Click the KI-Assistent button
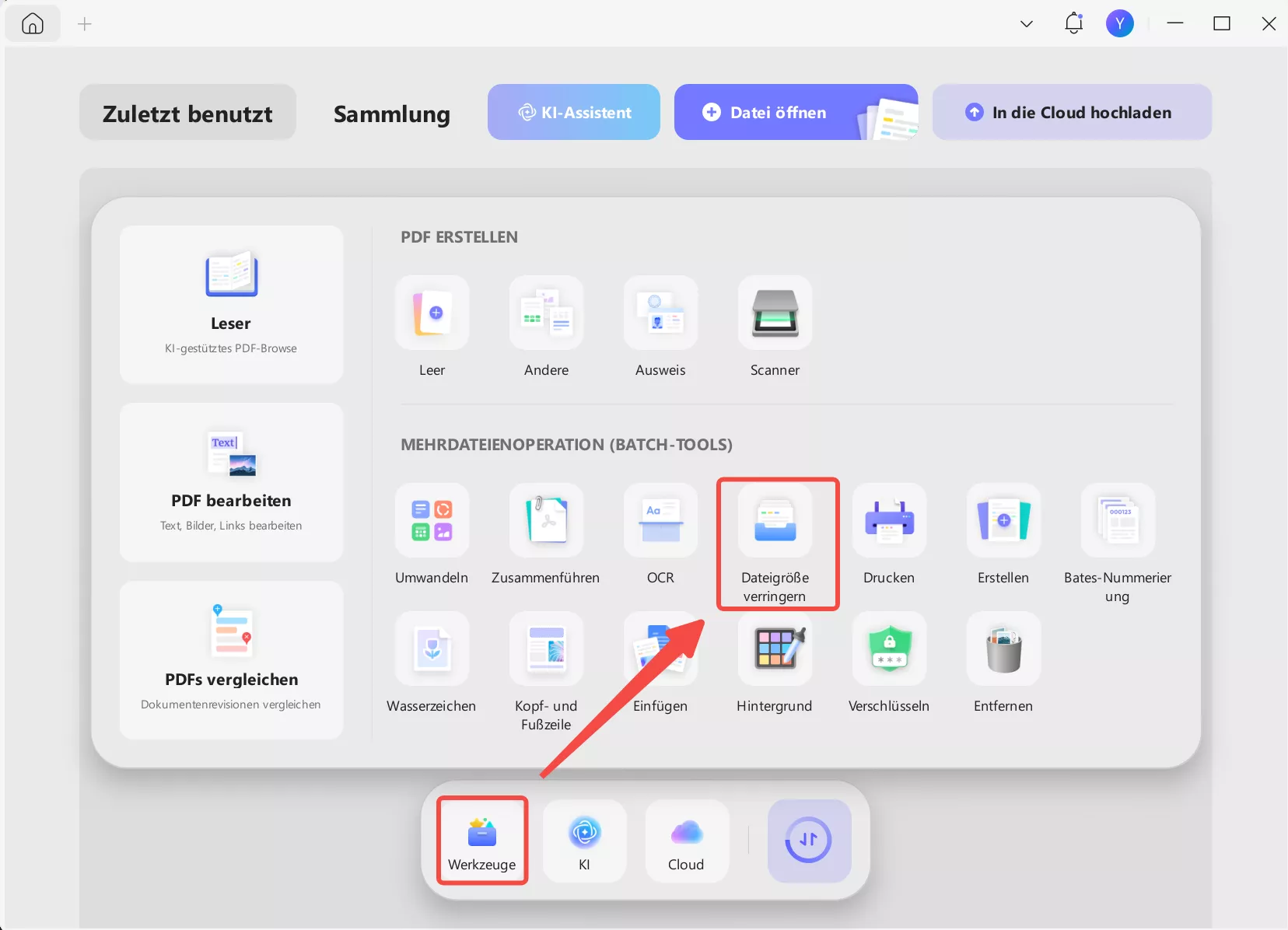This screenshot has width=1288, height=930. (x=574, y=112)
